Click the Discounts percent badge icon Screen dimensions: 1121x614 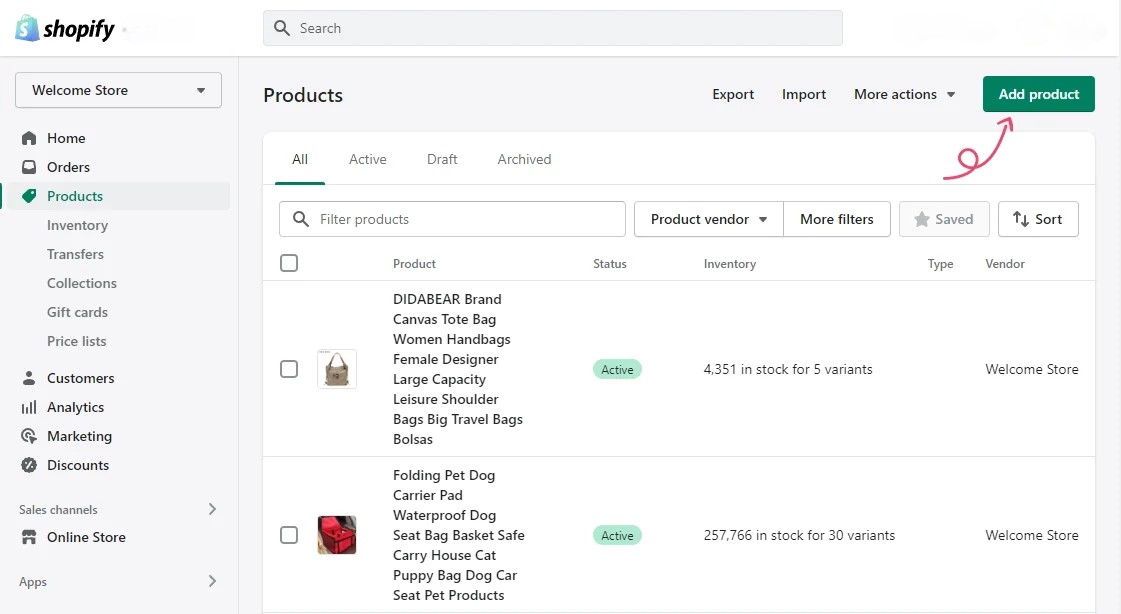tap(29, 465)
